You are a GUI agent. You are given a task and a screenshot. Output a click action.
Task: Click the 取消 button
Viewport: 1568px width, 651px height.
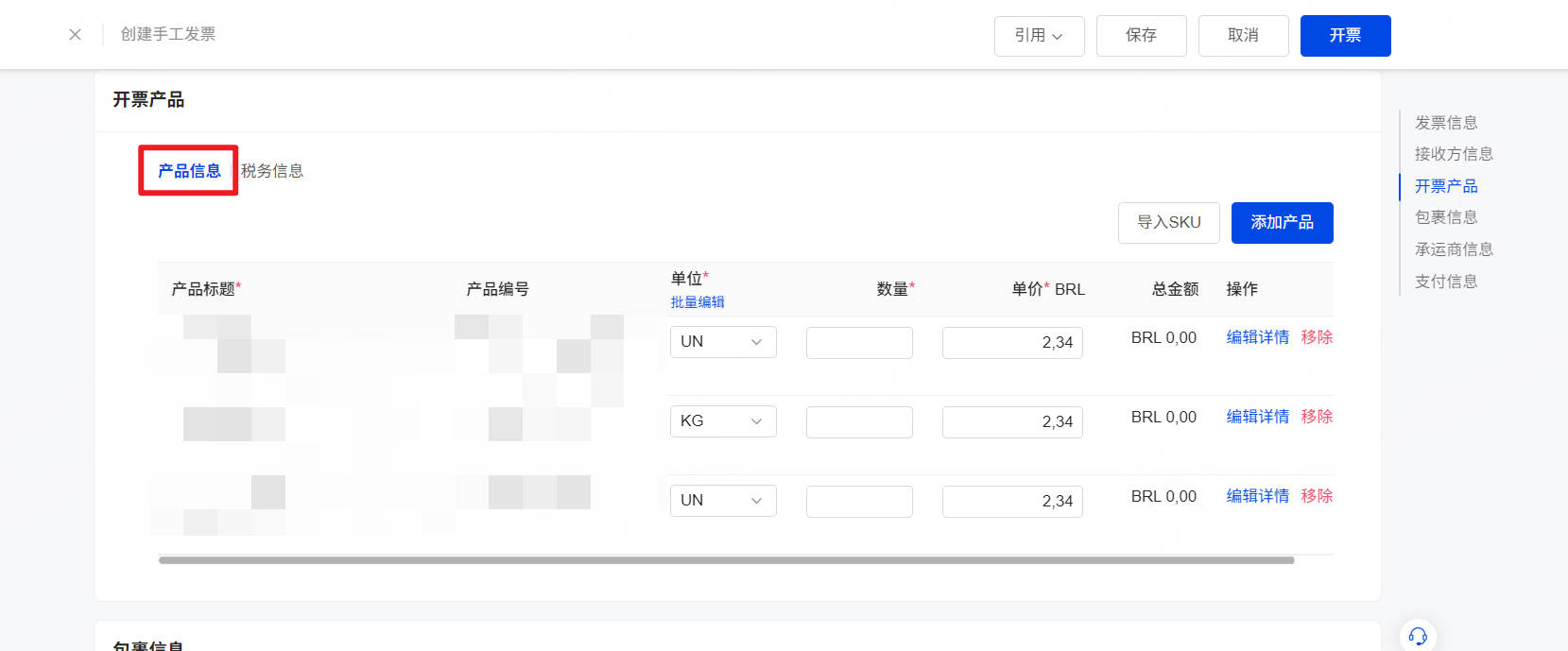(1243, 36)
